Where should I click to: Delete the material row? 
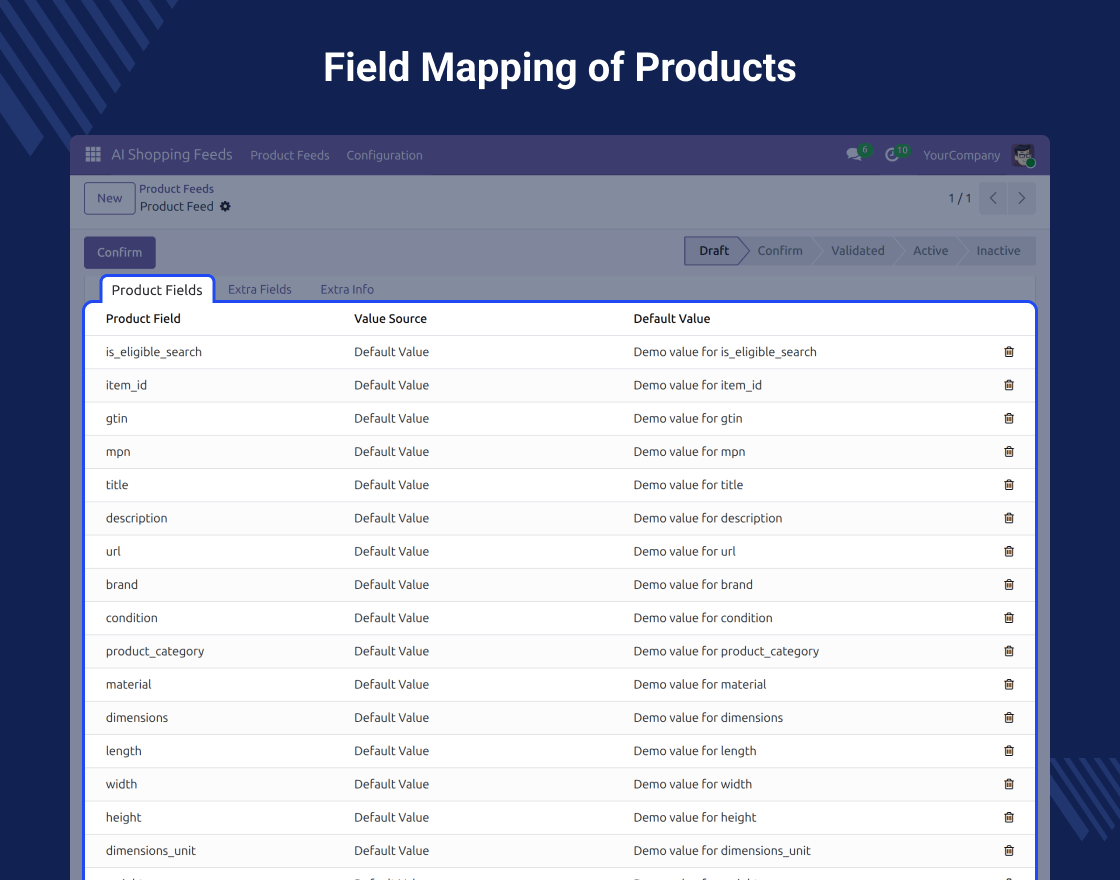point(1009,684)
